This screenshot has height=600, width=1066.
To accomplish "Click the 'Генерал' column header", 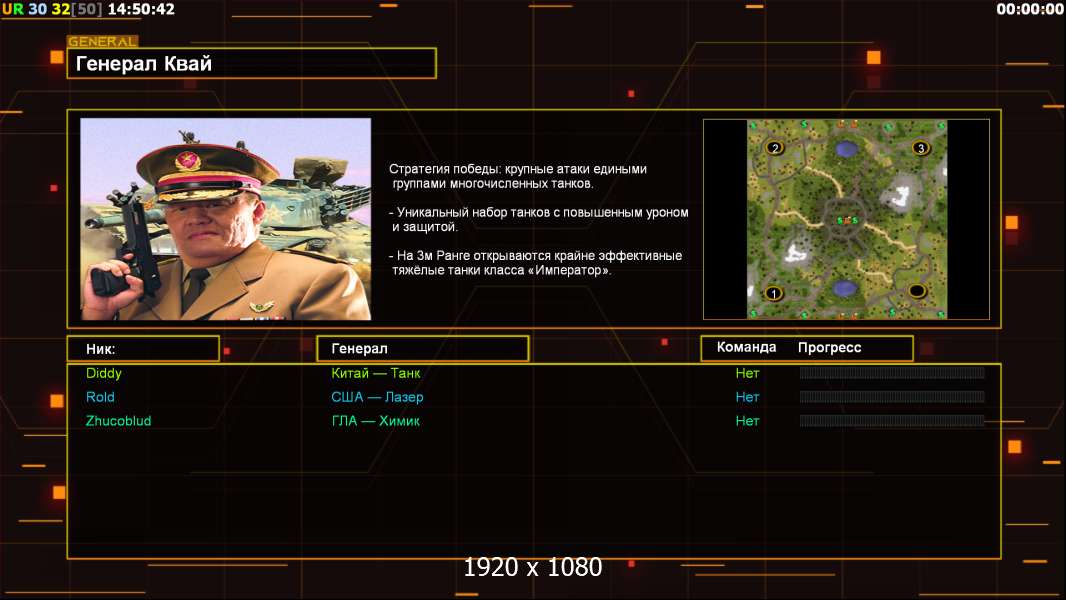I will click(x=423, y=349).
